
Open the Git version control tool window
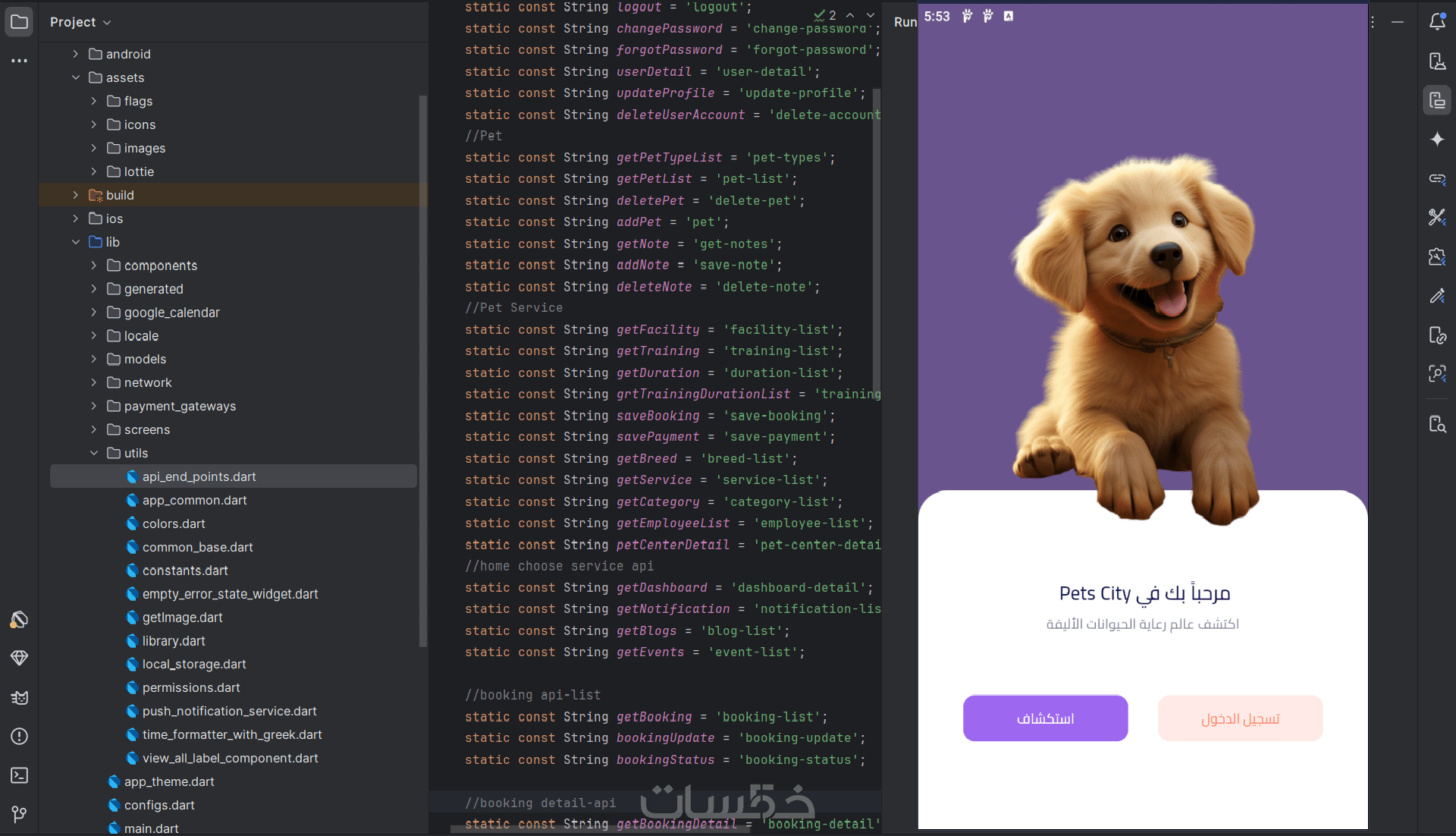pos(20,814)
